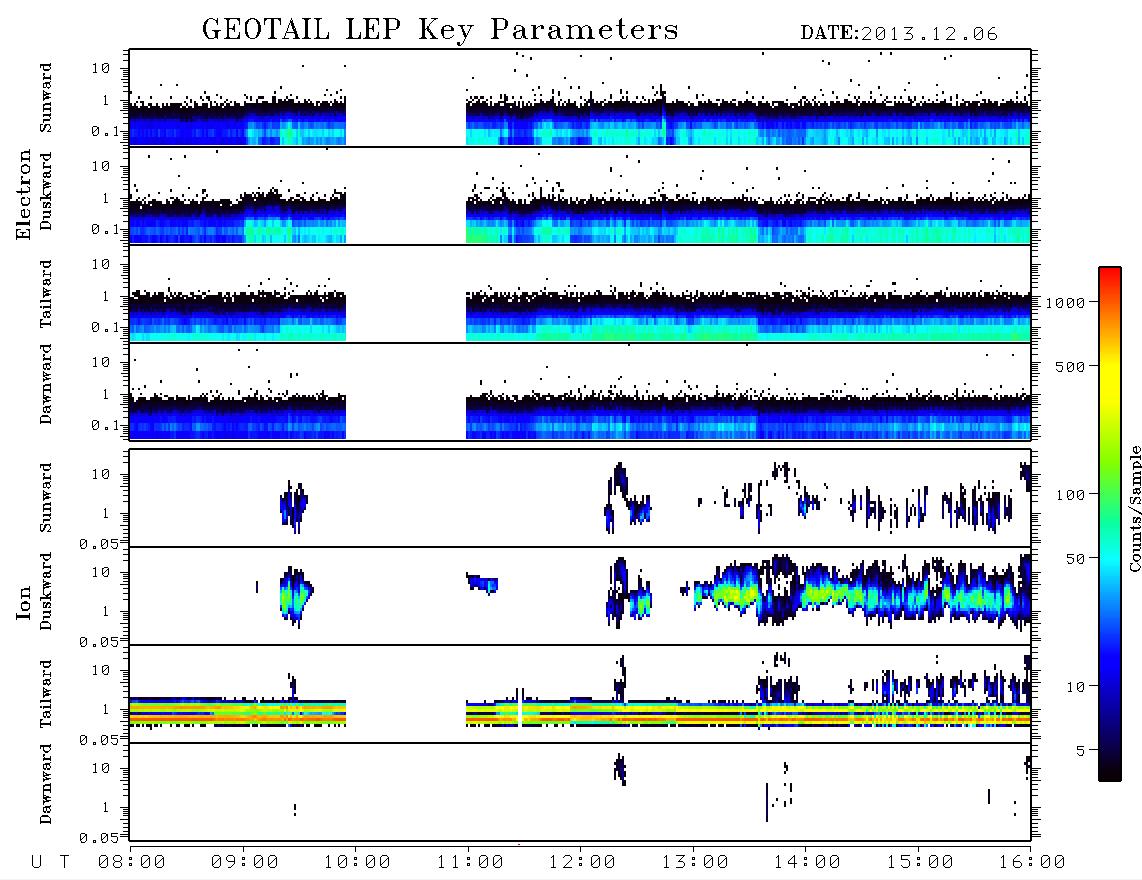Select the Electron Sunward panel label
Viewport: 1142px width, 880px height.
click(46, 98)
